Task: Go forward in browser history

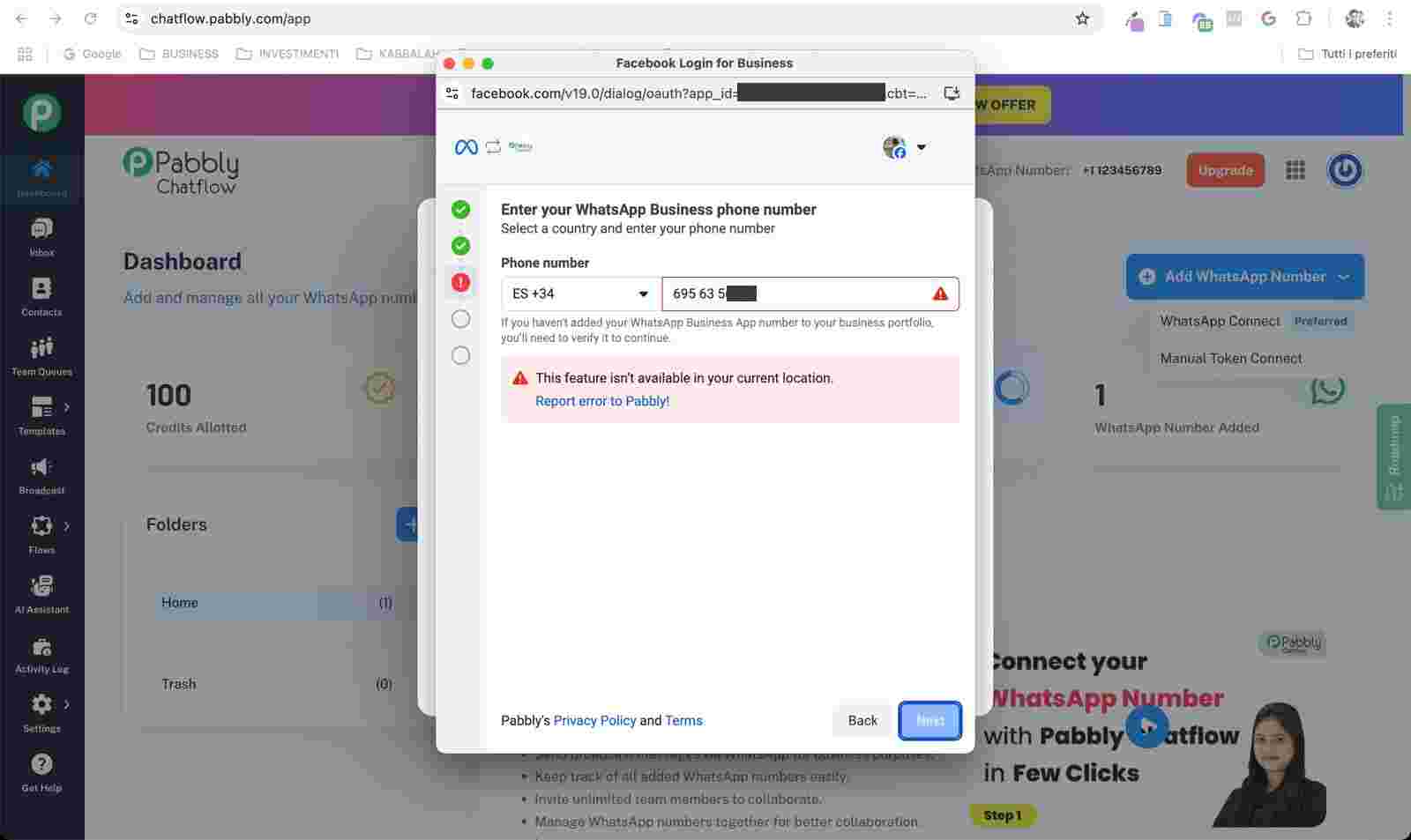Action: (x=56, y=19)
